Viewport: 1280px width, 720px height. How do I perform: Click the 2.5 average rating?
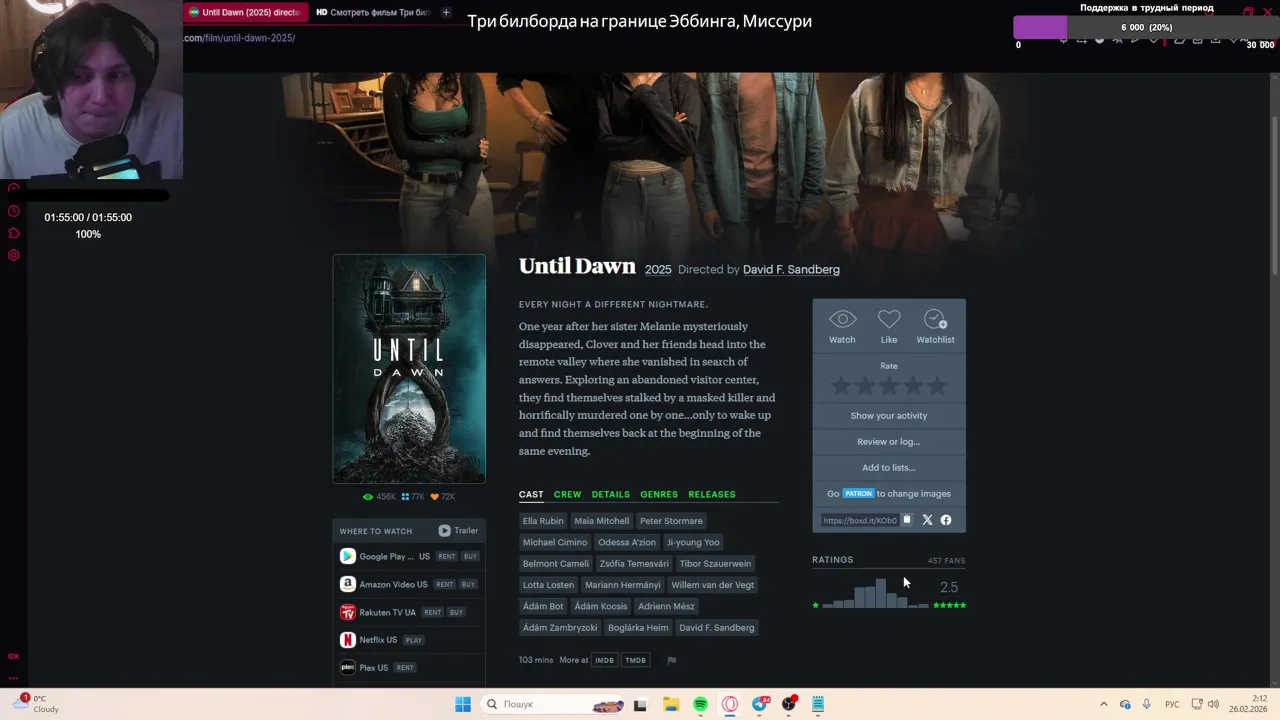(x=949, y=587)
